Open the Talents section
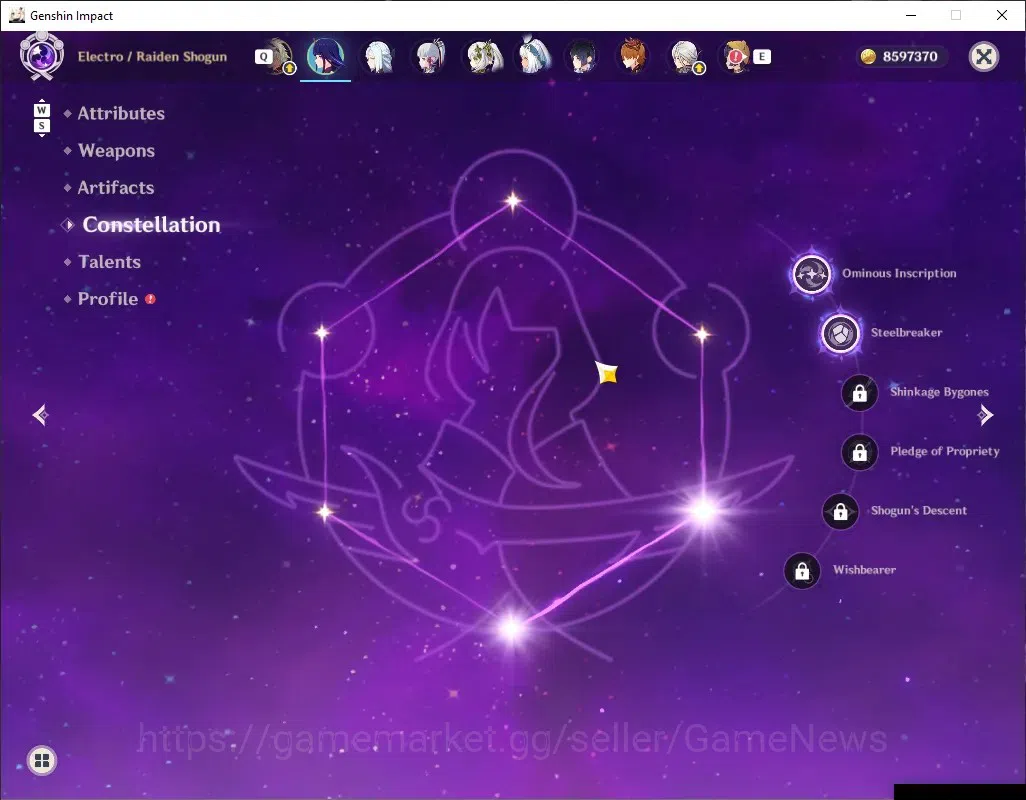 [109, 262]
